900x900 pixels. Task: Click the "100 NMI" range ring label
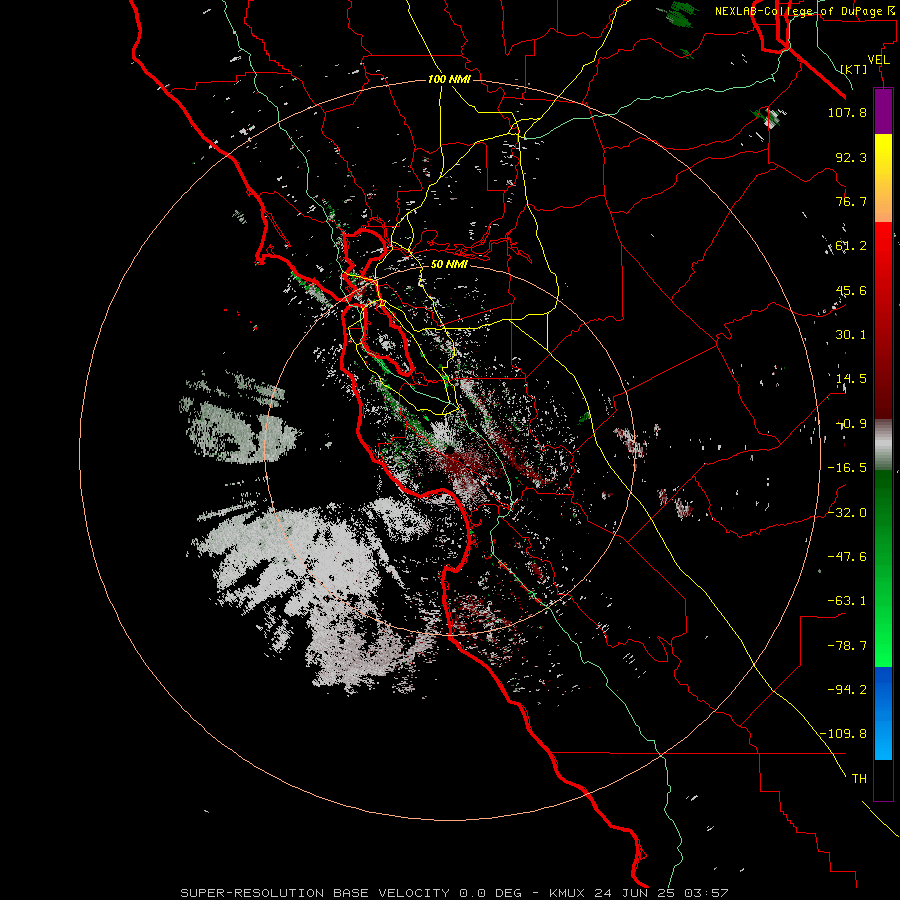coord(449,79)
